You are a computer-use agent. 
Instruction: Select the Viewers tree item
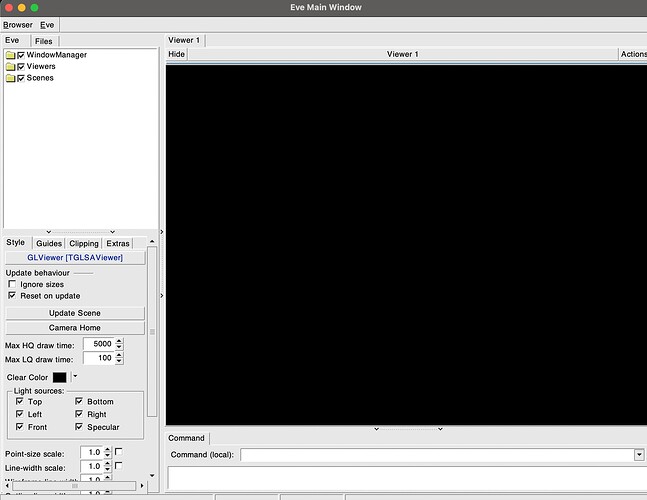click(41, 66)
